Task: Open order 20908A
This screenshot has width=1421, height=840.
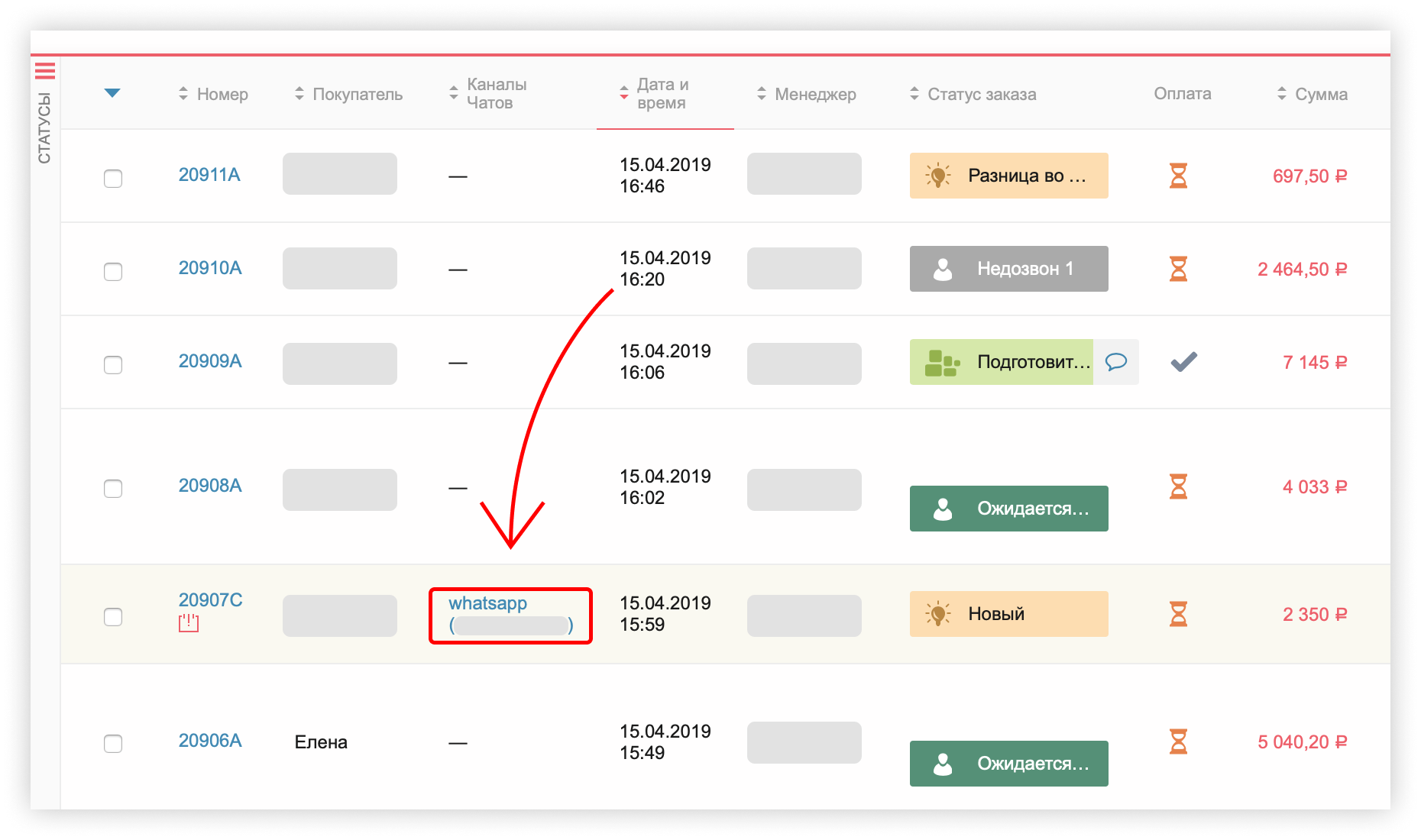Action: (x=210, y=486)
